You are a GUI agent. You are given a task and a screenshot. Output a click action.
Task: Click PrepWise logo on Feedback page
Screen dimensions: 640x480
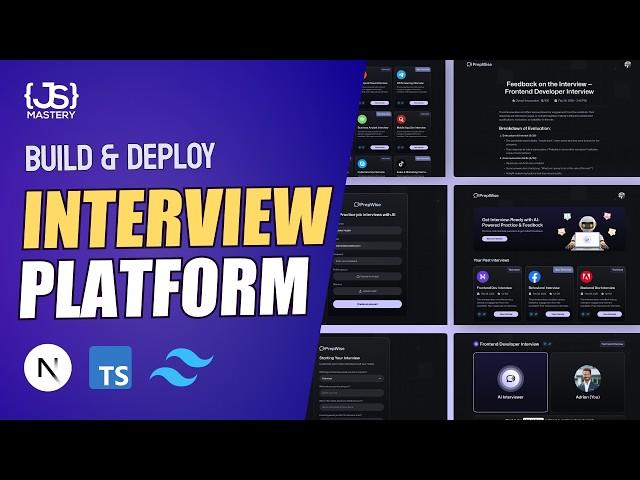coord(479,64)
